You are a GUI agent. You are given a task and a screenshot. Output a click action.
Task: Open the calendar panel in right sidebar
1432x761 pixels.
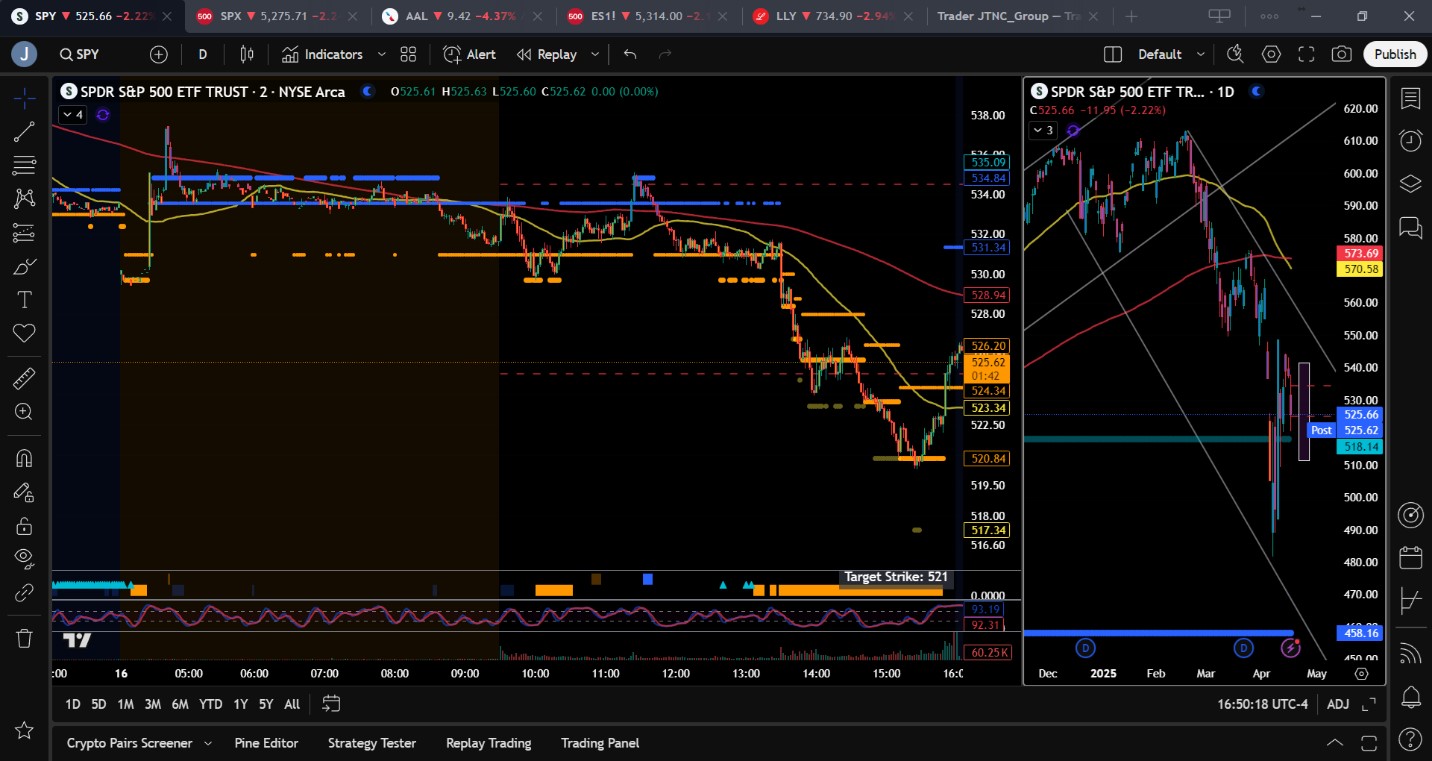pos(1411,558)
